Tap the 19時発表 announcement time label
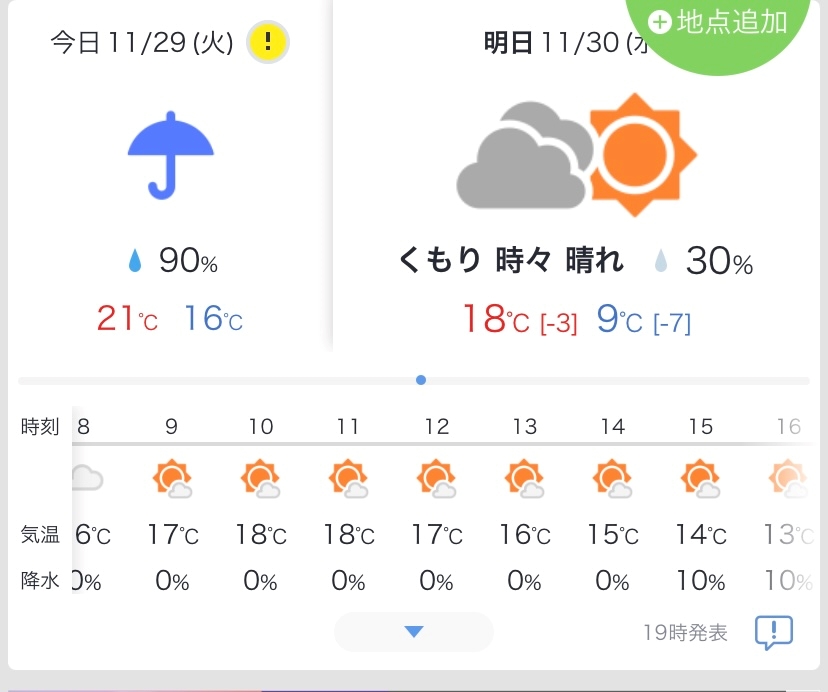Viewport: 828px width, 692px height. coord(685,632)
